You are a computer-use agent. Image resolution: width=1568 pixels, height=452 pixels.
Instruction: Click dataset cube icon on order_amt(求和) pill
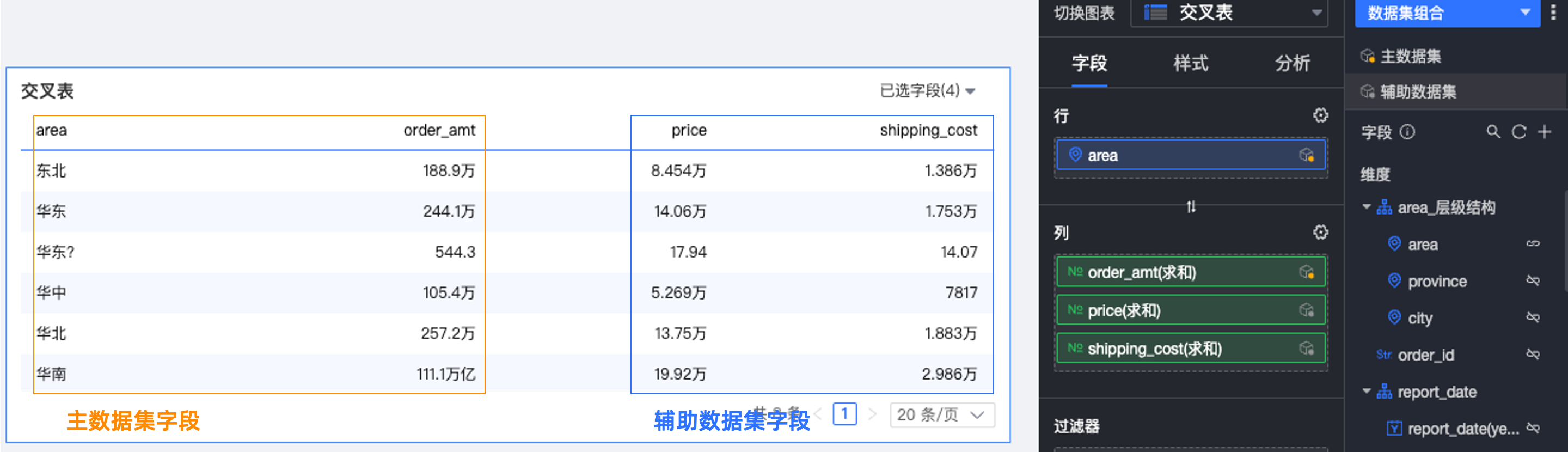pyautogui.click(x=1306, y=272)
